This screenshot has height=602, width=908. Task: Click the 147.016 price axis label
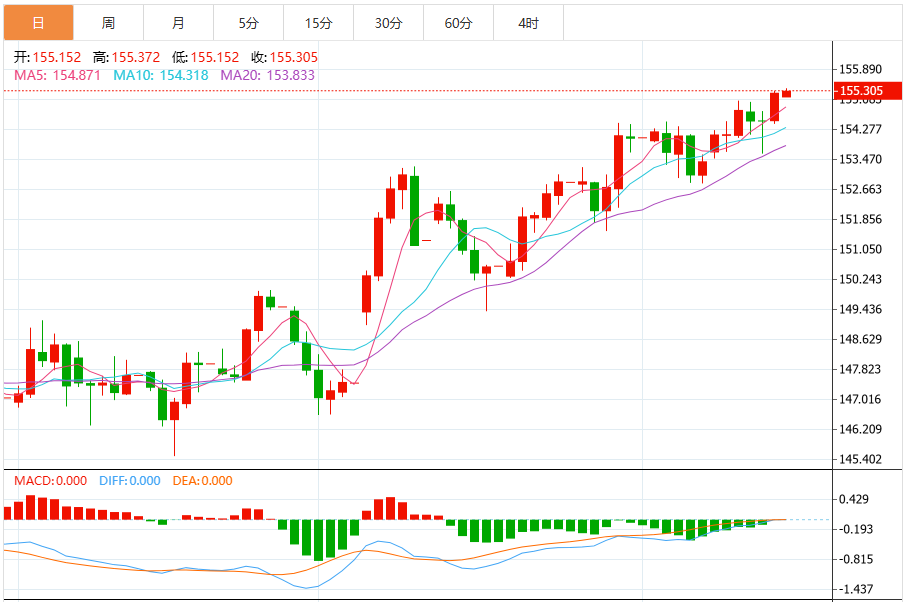[861, 399]
